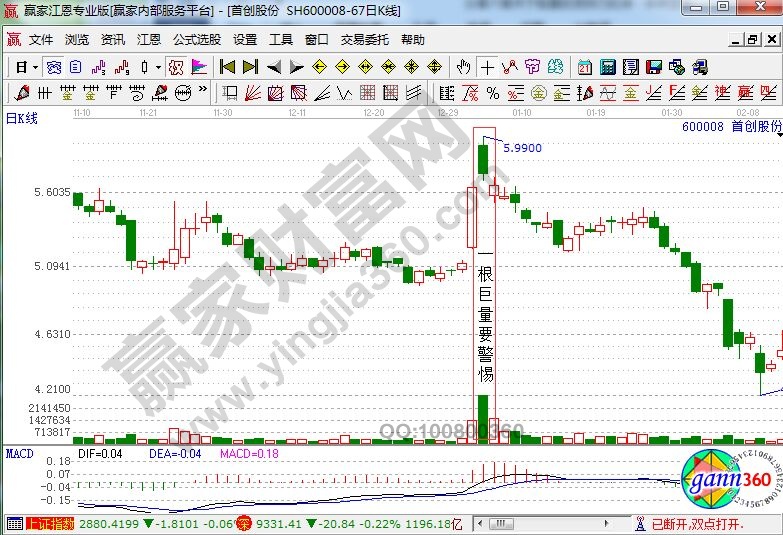783x535 pixels.
Task: Click the calendar icon in top toolbar
Action: (x=585, y=67)
